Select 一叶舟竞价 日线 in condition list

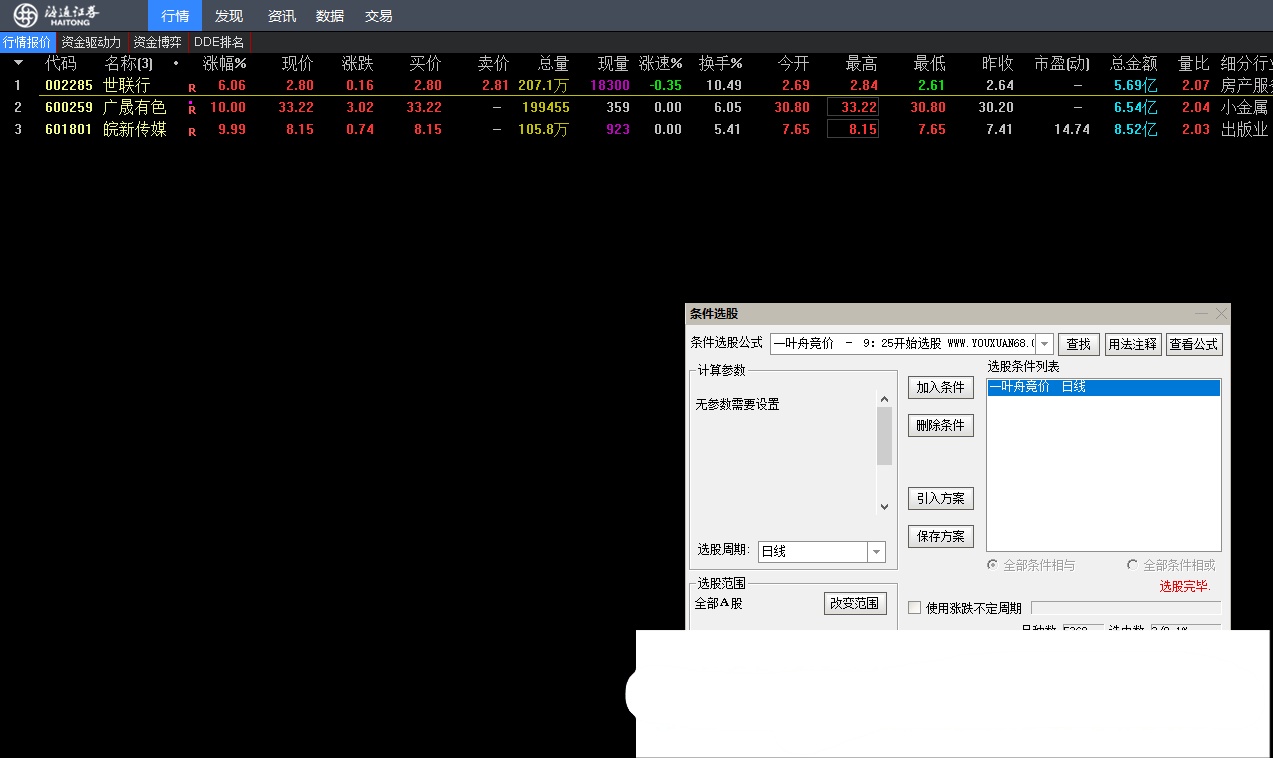pyautogui.click(x=1103, y=387)
